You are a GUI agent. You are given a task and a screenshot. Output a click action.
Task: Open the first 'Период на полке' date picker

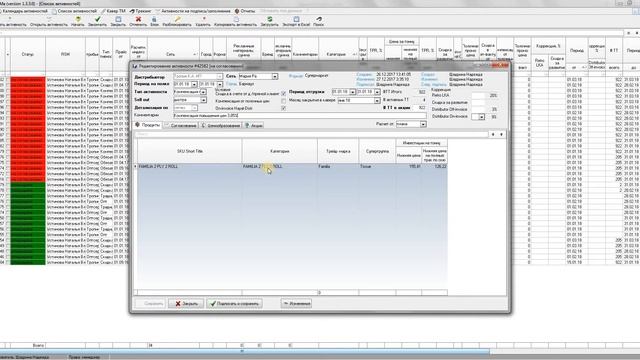tap(194, 84)
